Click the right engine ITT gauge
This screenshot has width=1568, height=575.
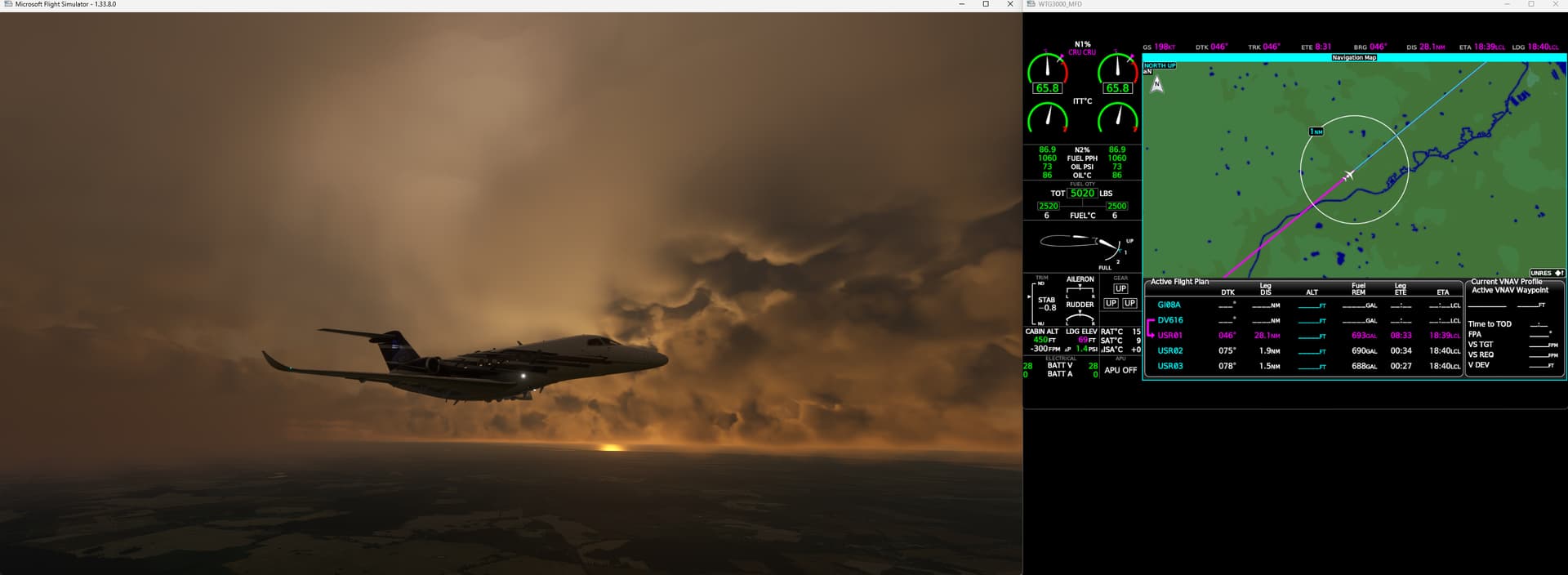pyautogui.click(x=1117, y=119)
